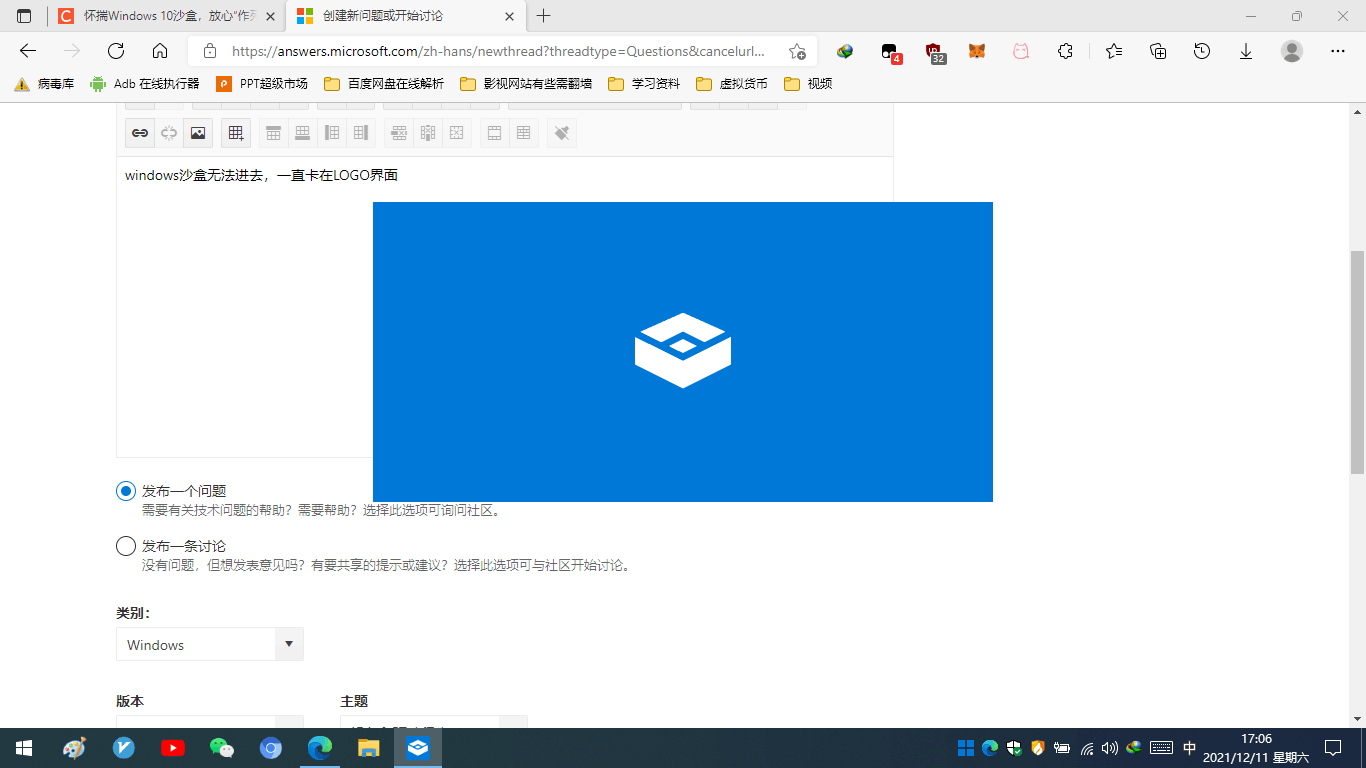This screenshot has width=1366, height=768.
Task: Click the Windows Sandbox loading logo
Action: [x=683, y=350]
